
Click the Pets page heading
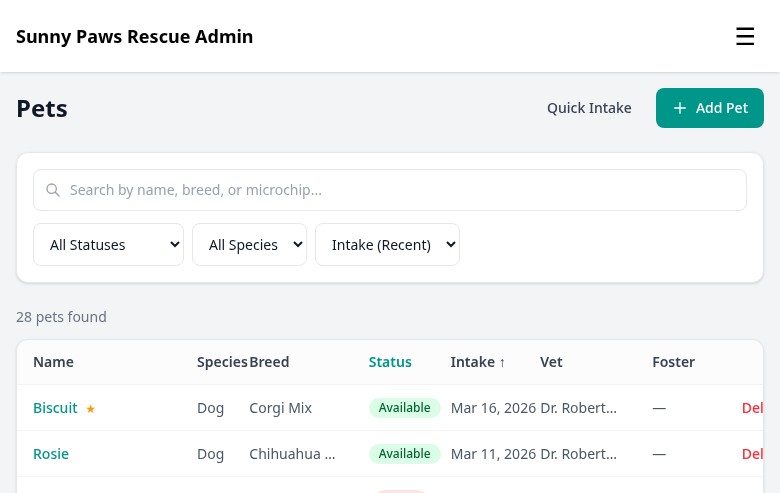click(42, 108)
